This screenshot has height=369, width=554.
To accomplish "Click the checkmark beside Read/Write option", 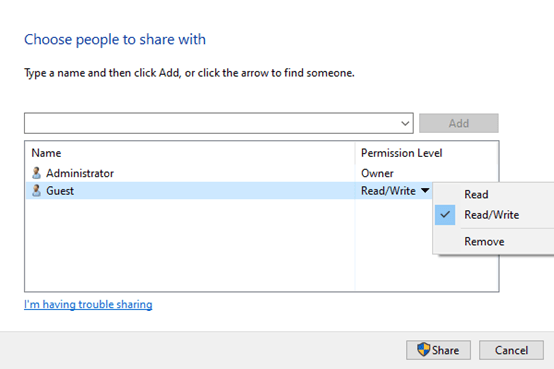I will pyautogui.click(x=445, y=215).
